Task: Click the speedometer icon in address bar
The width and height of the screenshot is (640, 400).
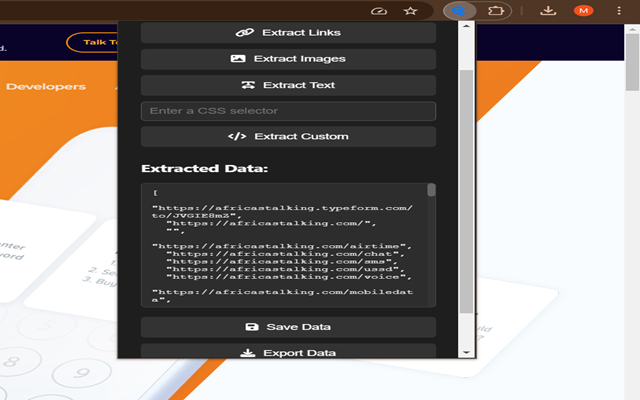Action: [379, 11]
